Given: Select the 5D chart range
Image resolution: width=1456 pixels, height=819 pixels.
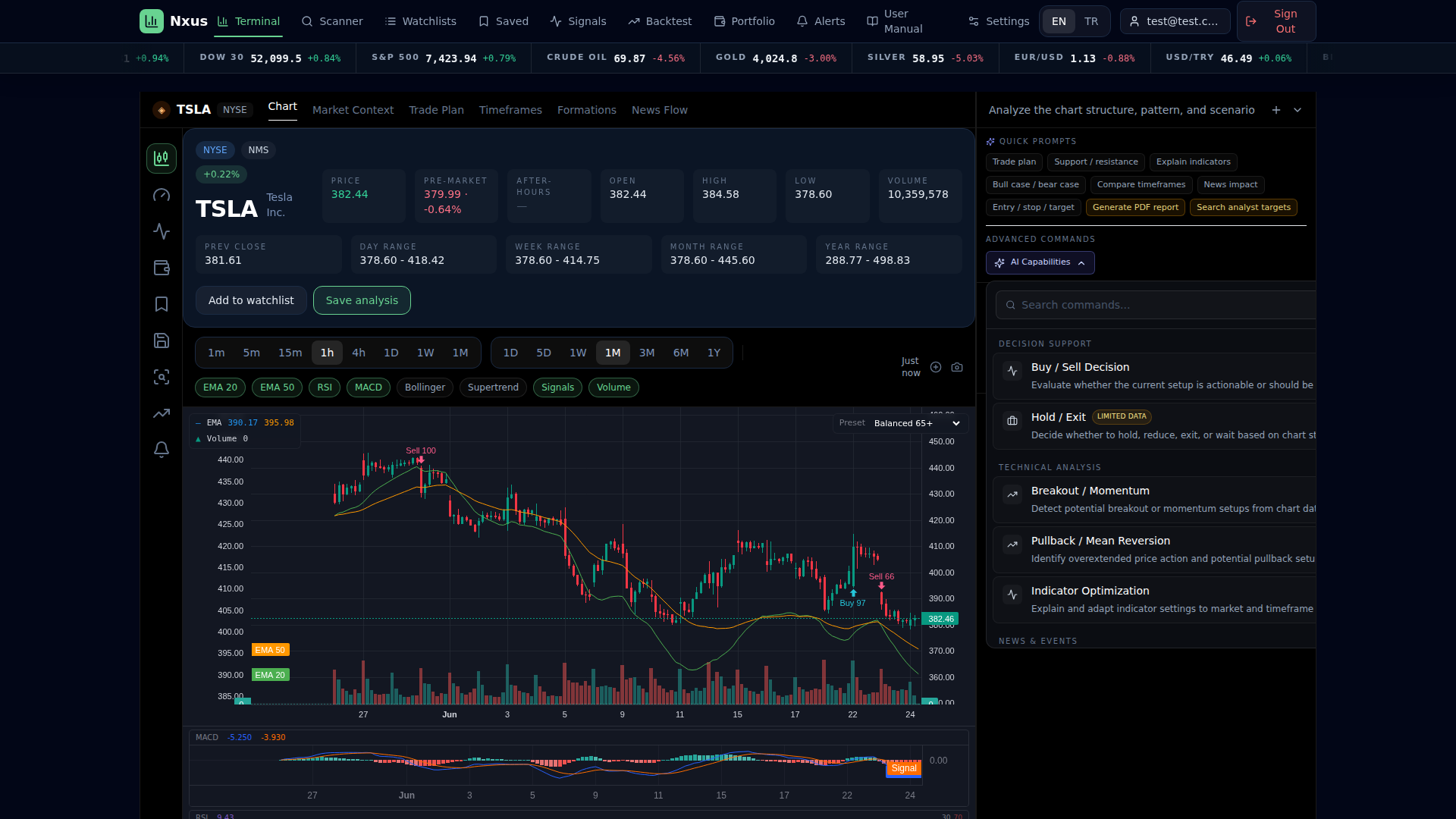Looking at the screenshot, I should 544,353.
